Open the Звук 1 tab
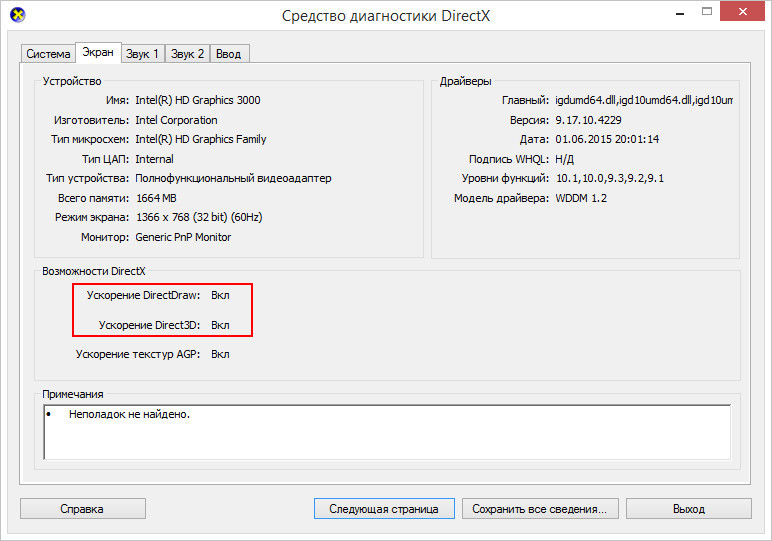This screenshot has height=541, width=772. pyautogui.click(x=142, y=54)
